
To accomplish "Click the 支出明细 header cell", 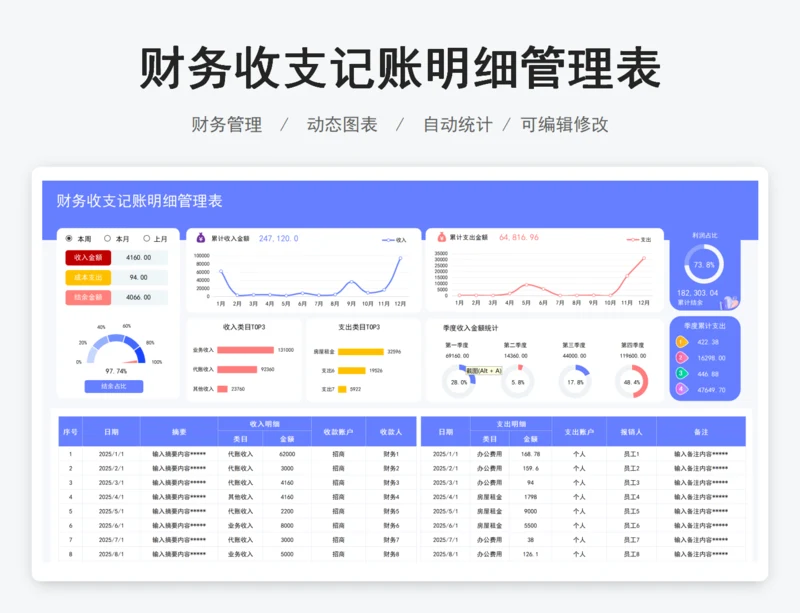I will pyautogui.click(x=511, y=424).
